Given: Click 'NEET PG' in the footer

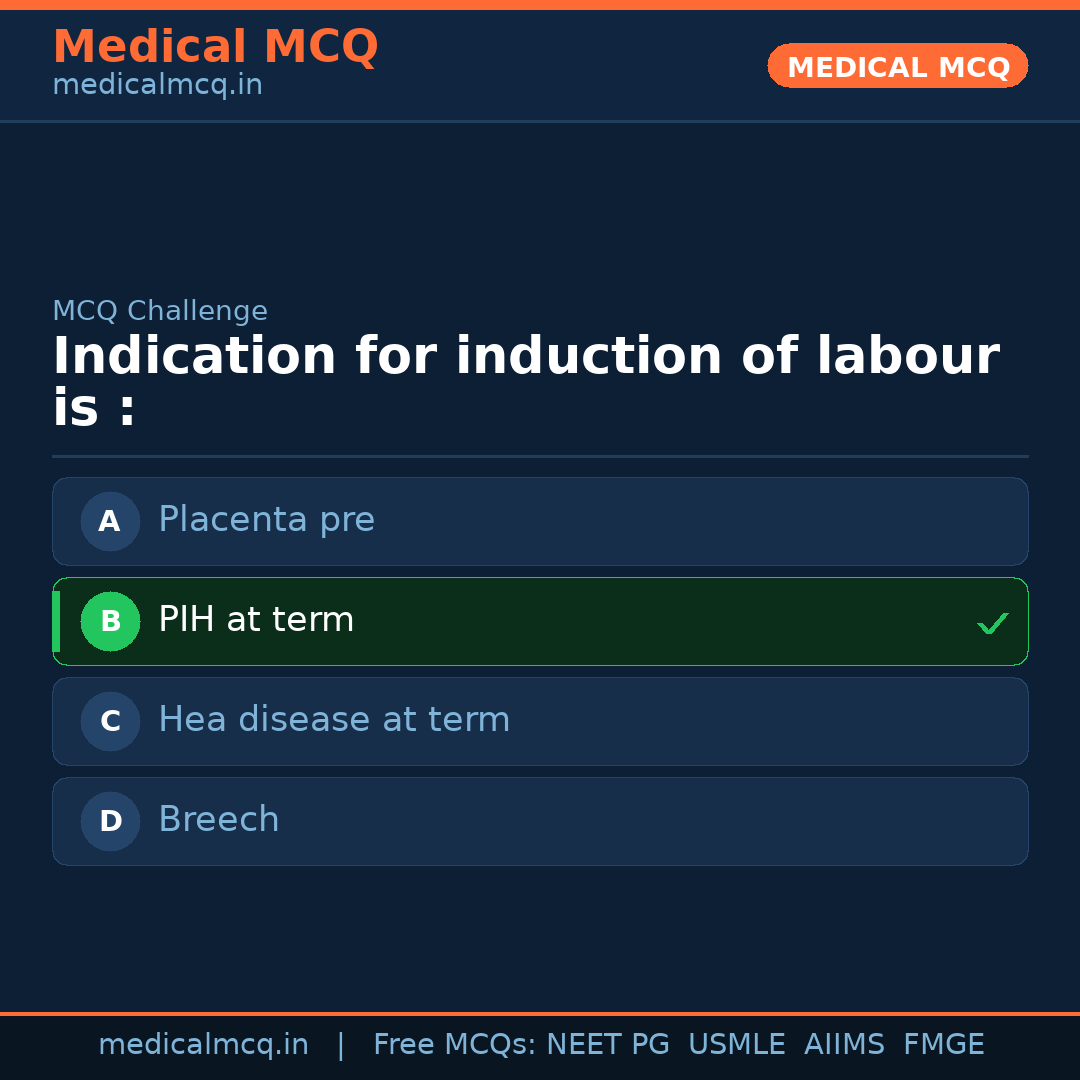Looking at the screenshot, I should click(607, 1043).
